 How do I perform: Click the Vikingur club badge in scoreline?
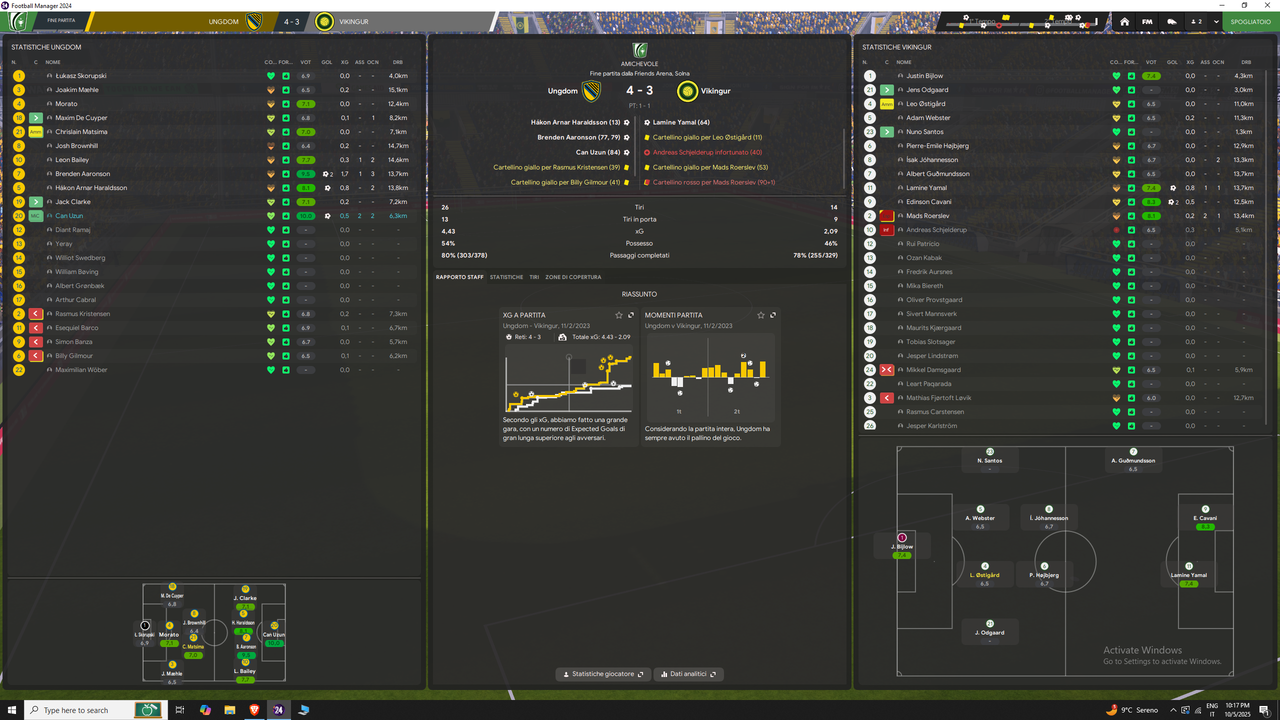pyautogui.click(x=687, y=91)
